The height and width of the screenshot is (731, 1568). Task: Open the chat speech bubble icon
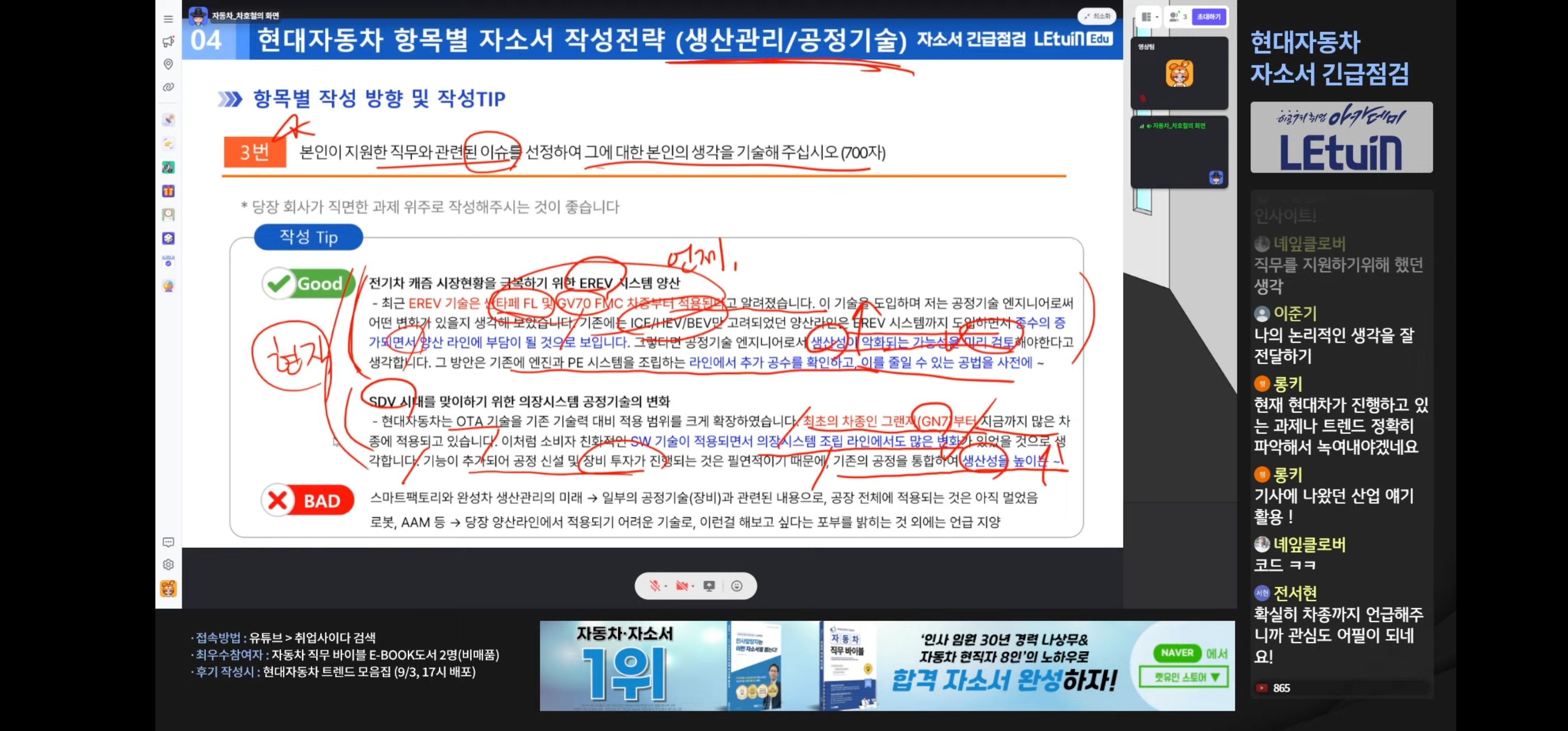coord(169,542)
